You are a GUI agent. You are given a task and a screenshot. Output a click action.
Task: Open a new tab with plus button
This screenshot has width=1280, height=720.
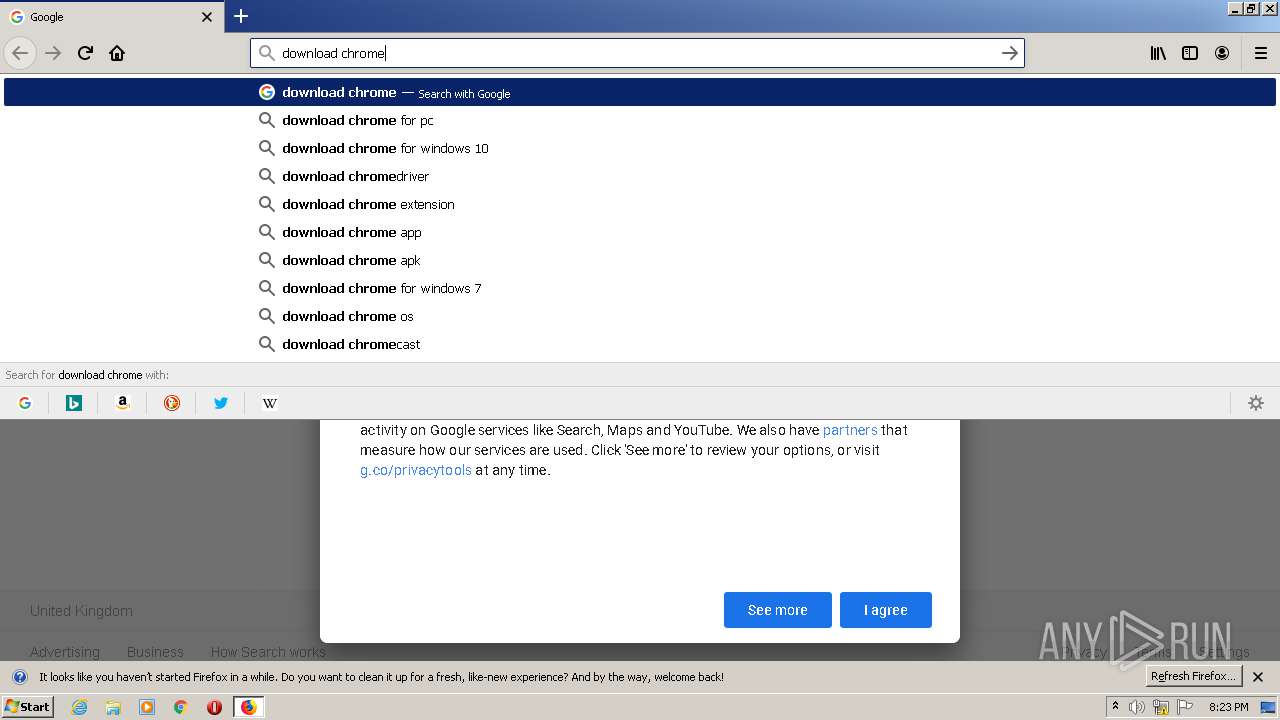coord(241,16)
